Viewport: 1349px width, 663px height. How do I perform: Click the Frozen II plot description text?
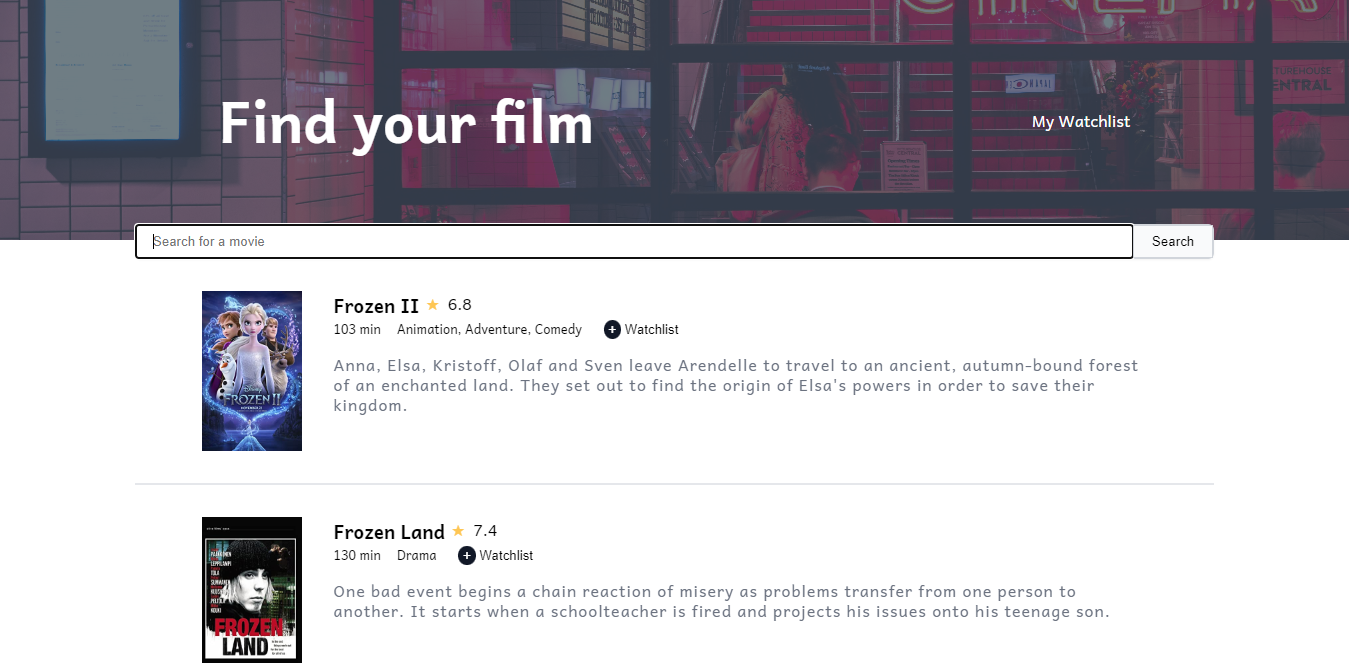pos(736,386)
